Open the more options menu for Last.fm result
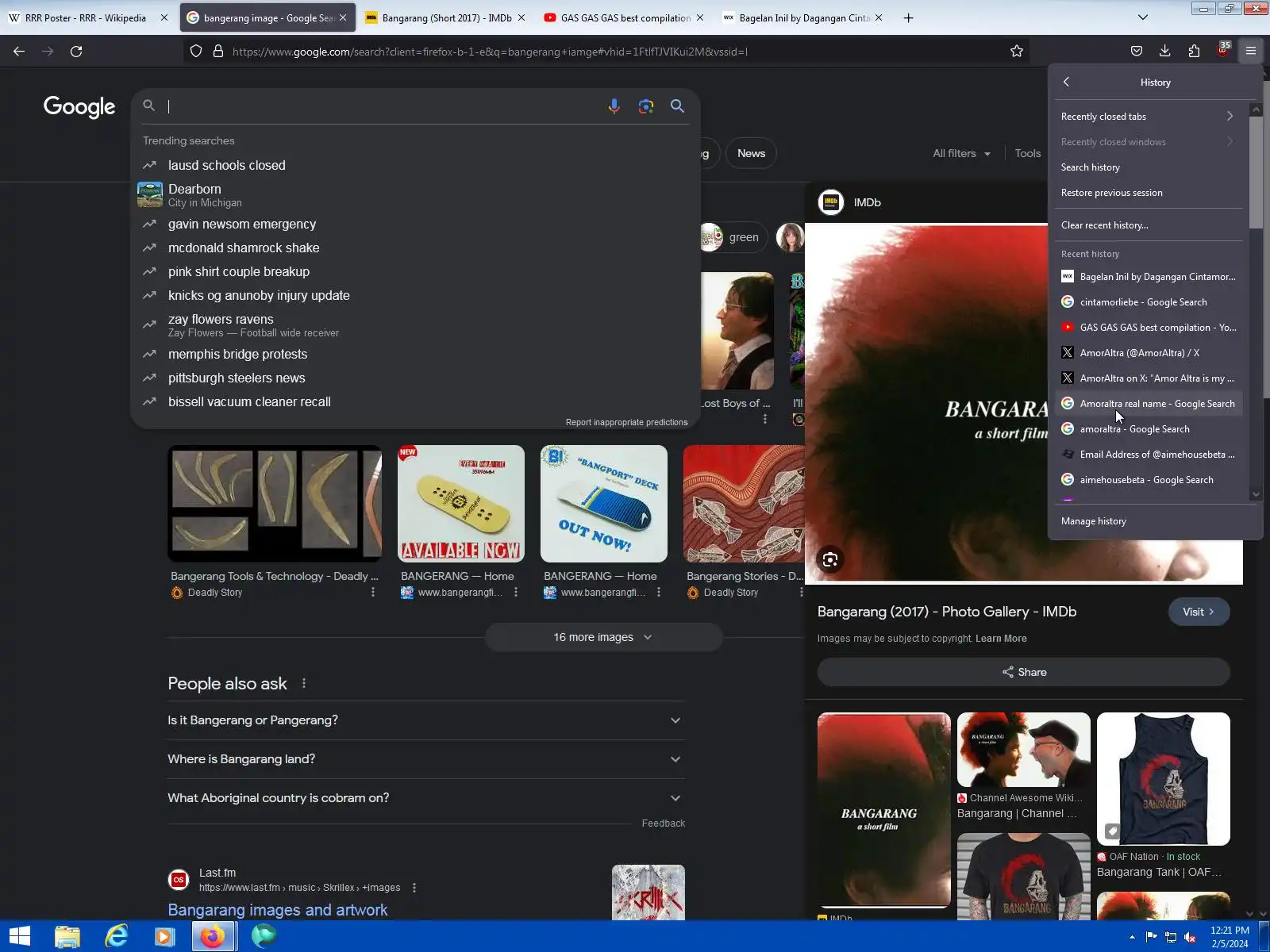Screen dimensions: 1270x952 pos(414,888)
